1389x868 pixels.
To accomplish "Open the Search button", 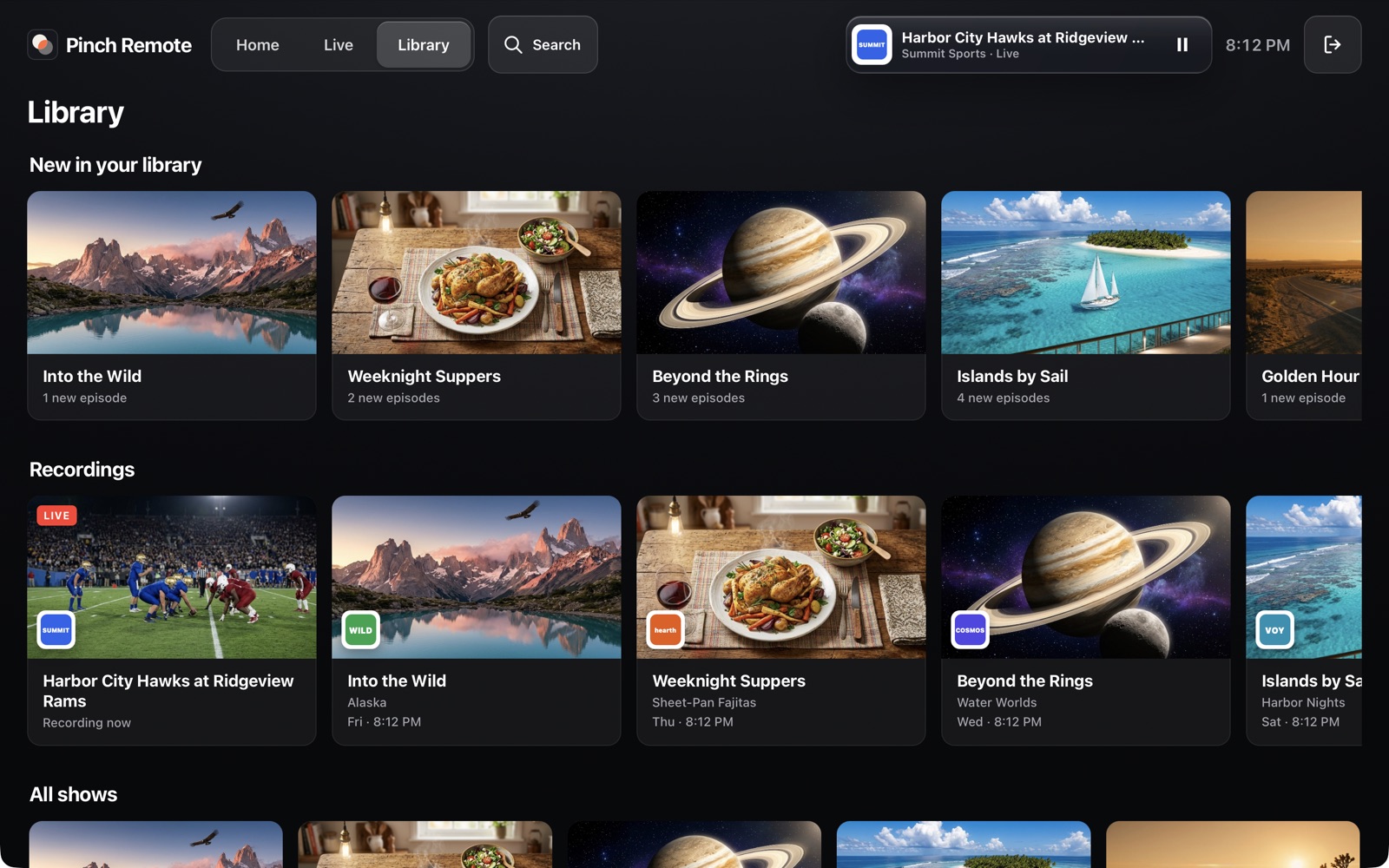I will click(543, 44).
